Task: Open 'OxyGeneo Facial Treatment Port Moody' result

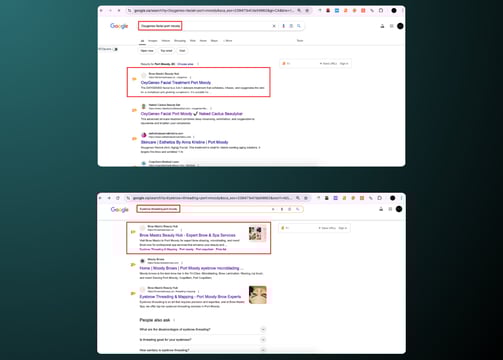Action: 176,82
